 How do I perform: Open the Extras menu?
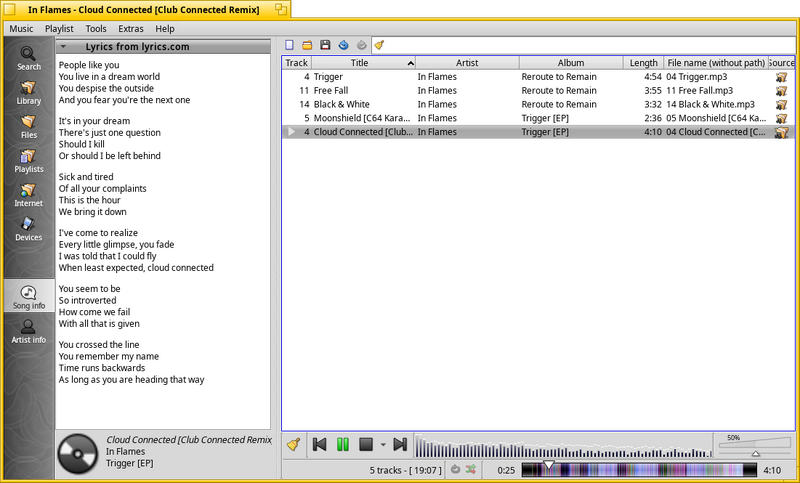point(131,29)
